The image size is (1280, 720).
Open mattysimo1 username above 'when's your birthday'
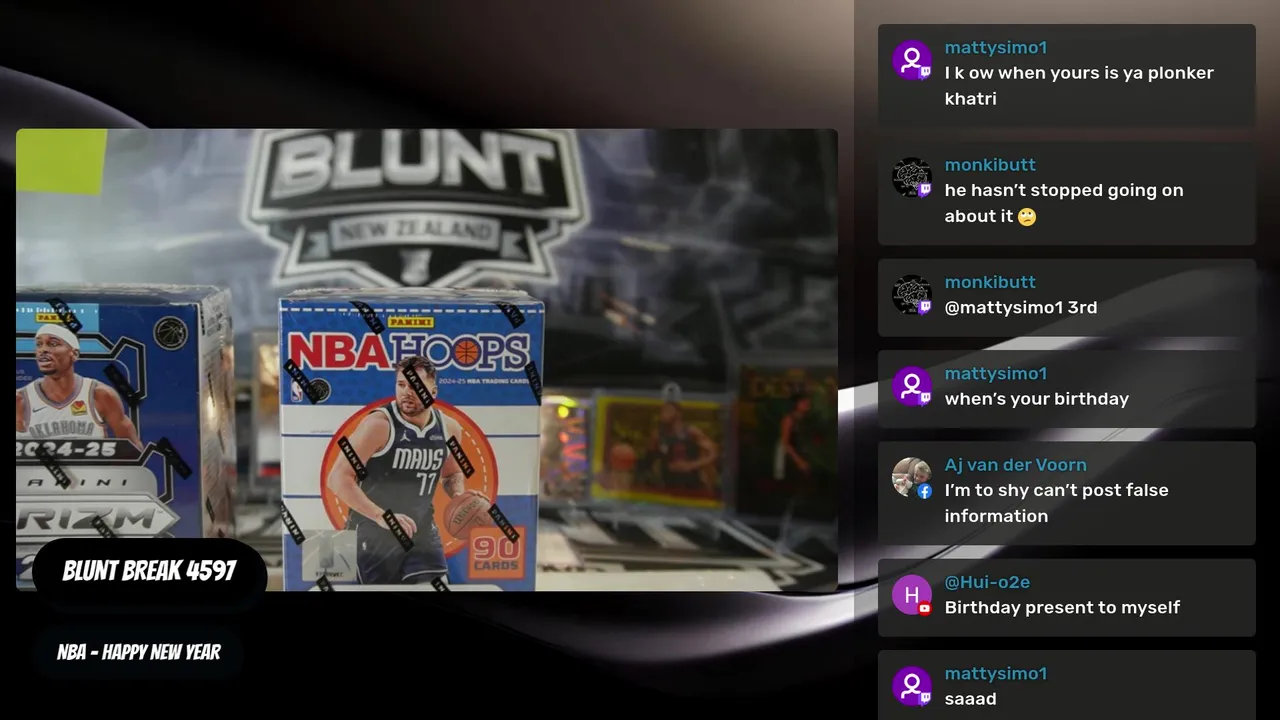[996, 373]
